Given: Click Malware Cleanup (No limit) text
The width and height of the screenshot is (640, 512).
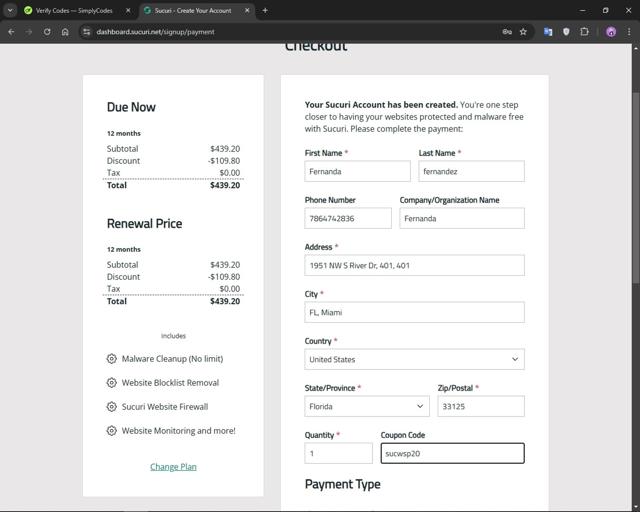Looking at the screenshot, I should (x=172, y=358).
